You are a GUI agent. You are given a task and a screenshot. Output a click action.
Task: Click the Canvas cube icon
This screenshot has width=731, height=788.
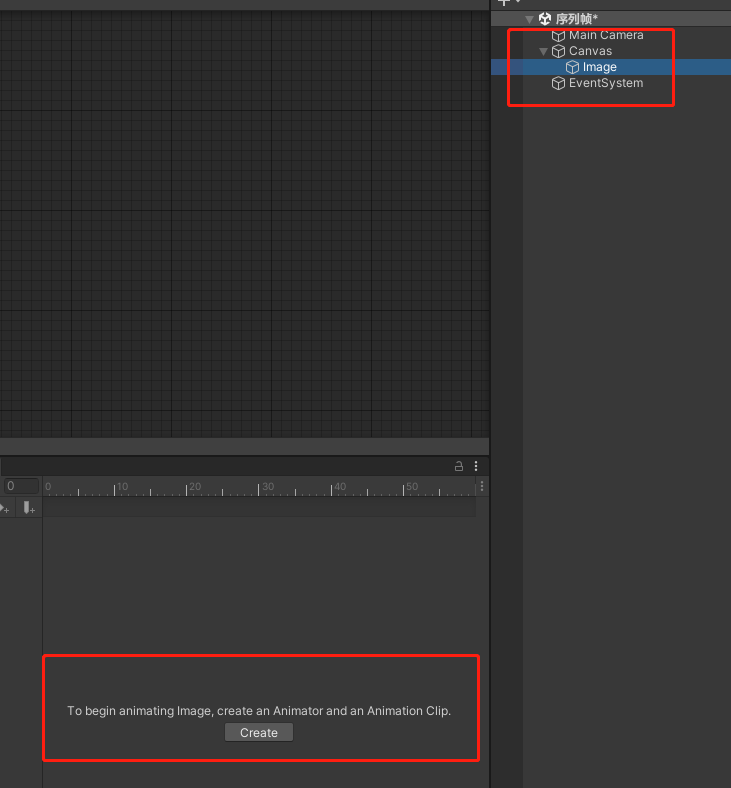click(x=558, y=51)
